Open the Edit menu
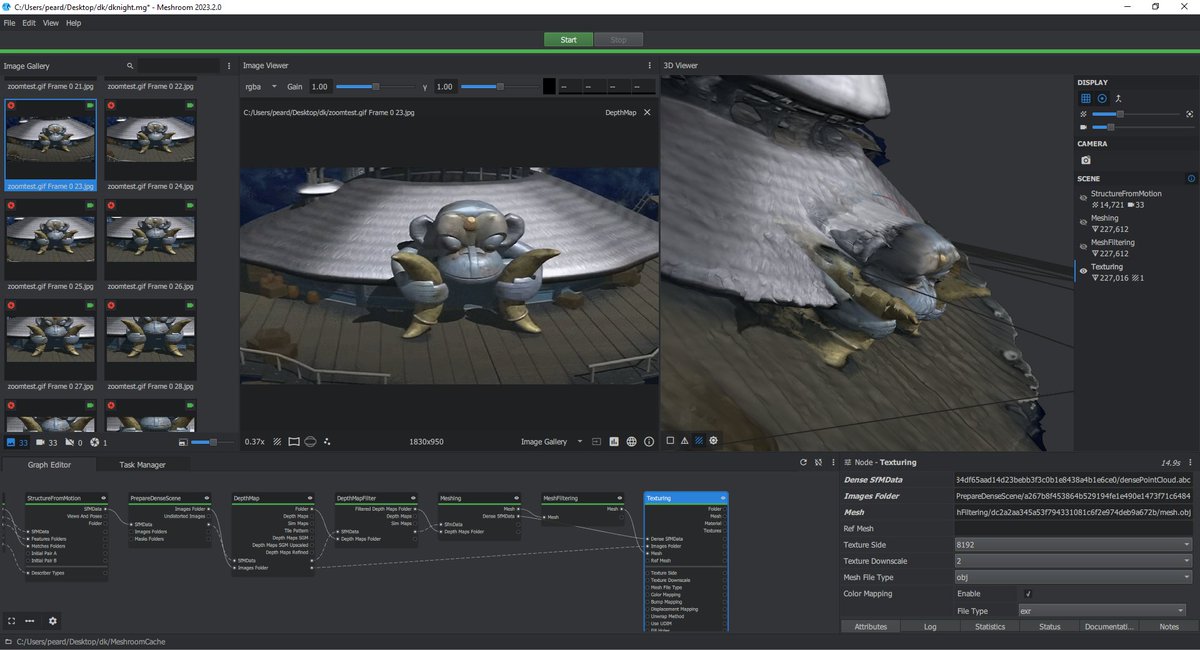The height and width of the screenshot is (650, 1200). pos(29,22)
